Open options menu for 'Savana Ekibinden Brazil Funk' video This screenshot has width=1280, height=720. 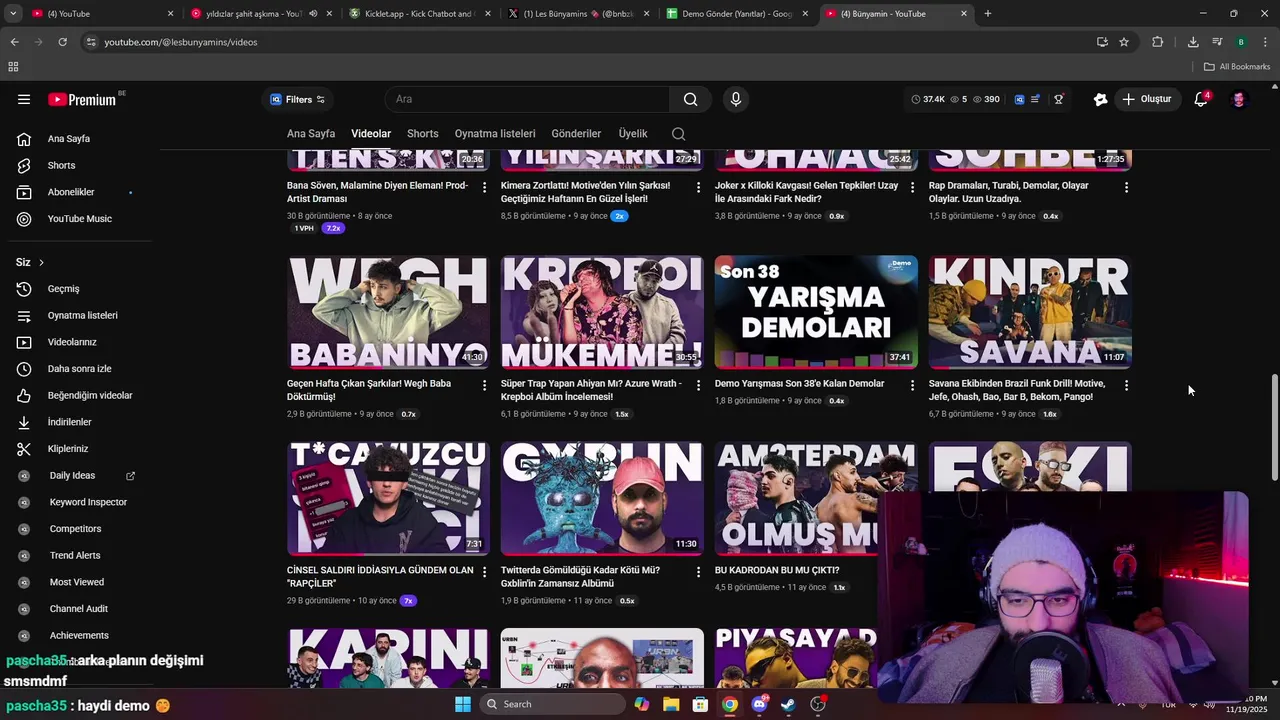click(x=1126, y=385)
